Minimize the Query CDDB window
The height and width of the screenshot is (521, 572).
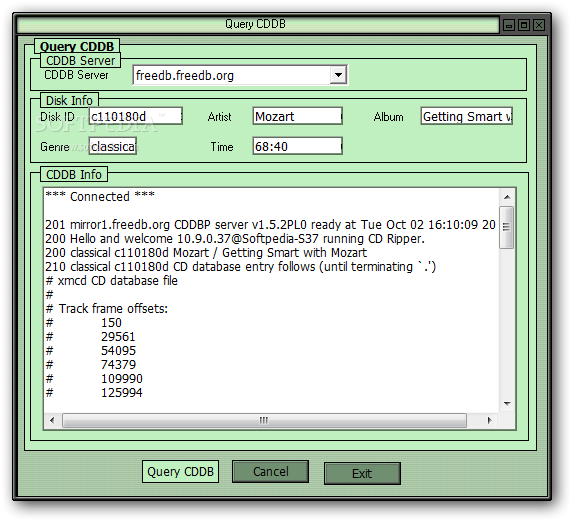pos(509,25)
